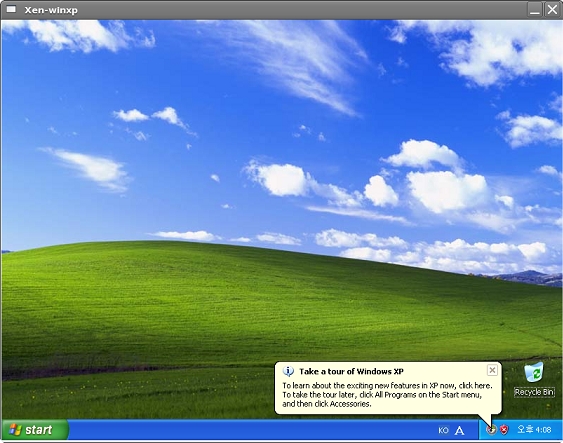Click the balloon line mentioning Accessories

pos(326,404)
